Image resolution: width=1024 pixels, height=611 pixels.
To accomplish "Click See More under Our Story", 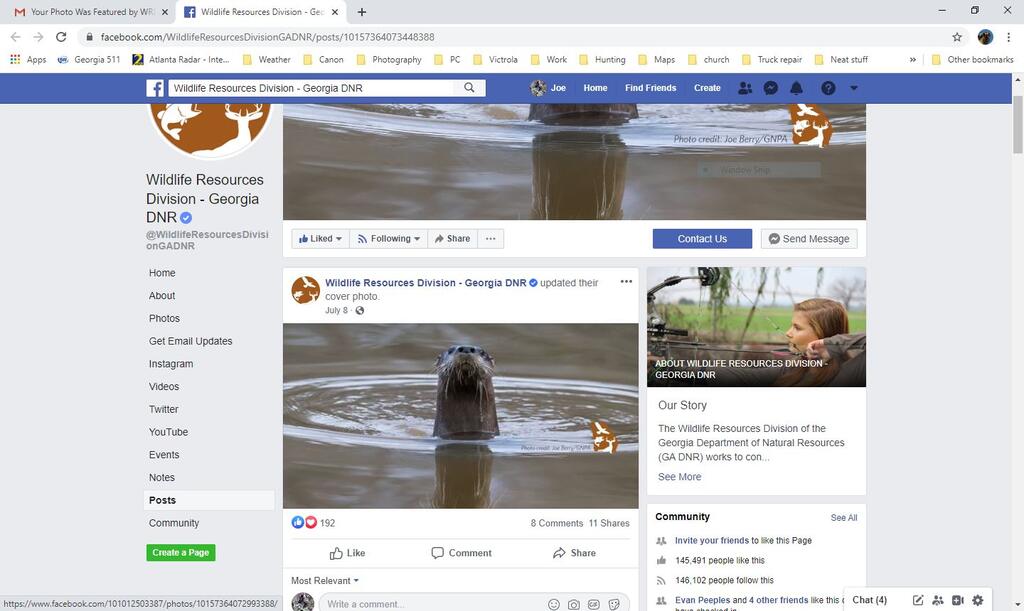I will click(679, 477).
